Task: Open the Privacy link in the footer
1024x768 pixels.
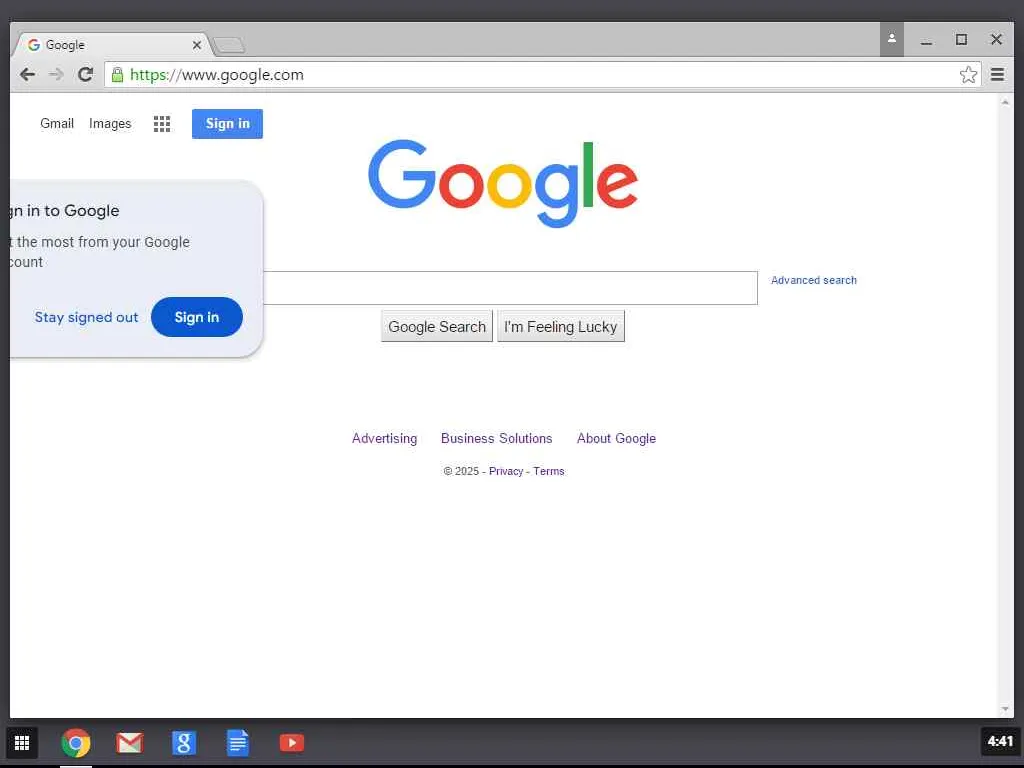Action: pyautogui.click(x=506, y=472)
